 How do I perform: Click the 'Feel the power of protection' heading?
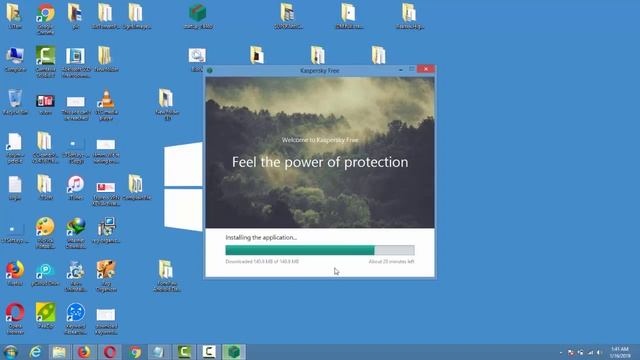(320, 162)
